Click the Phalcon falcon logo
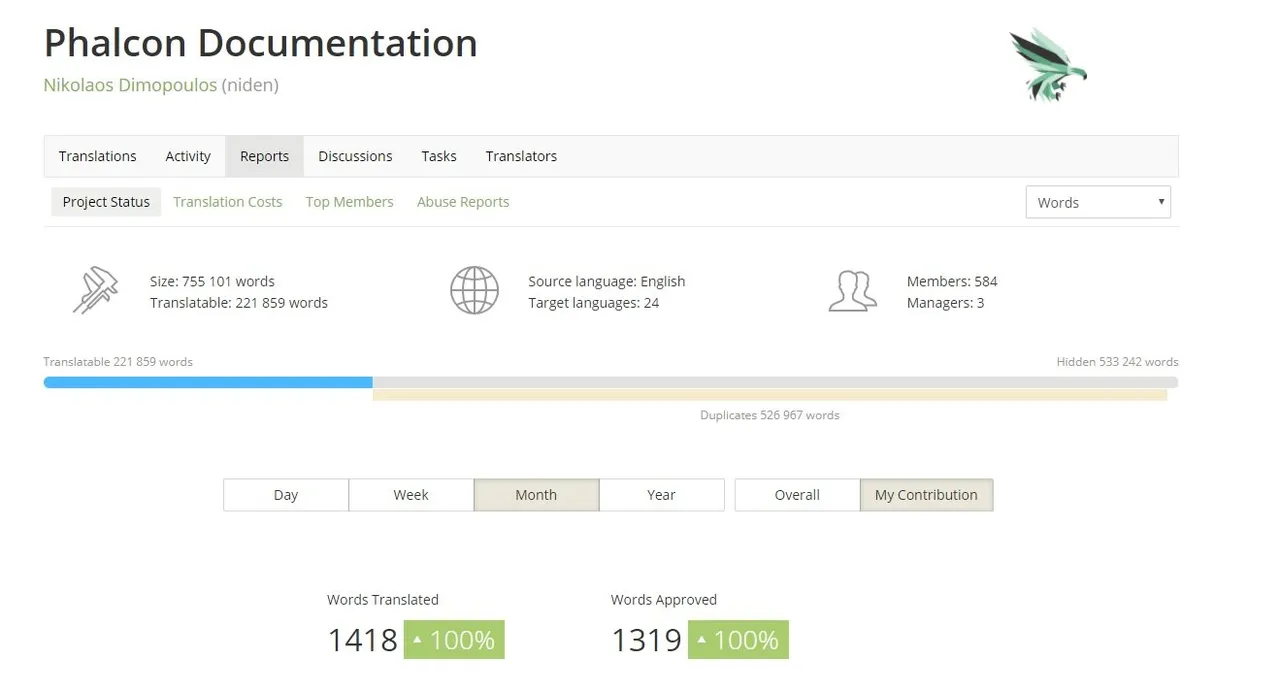The width and height of the screenshot is (1280, 693). click(1047, 64)
